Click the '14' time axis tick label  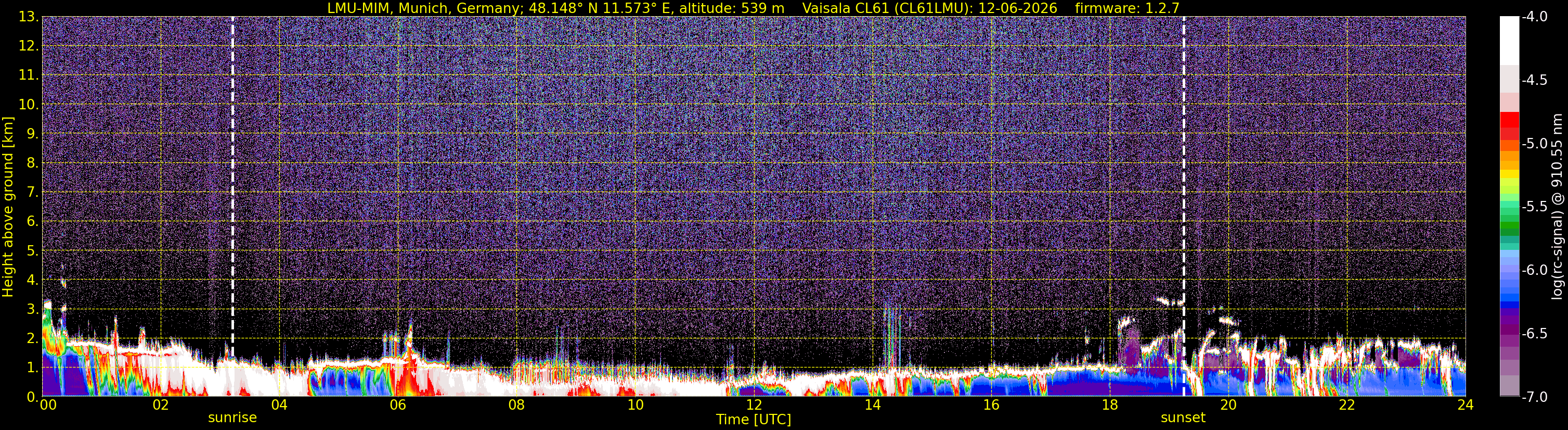coord(872,405)
